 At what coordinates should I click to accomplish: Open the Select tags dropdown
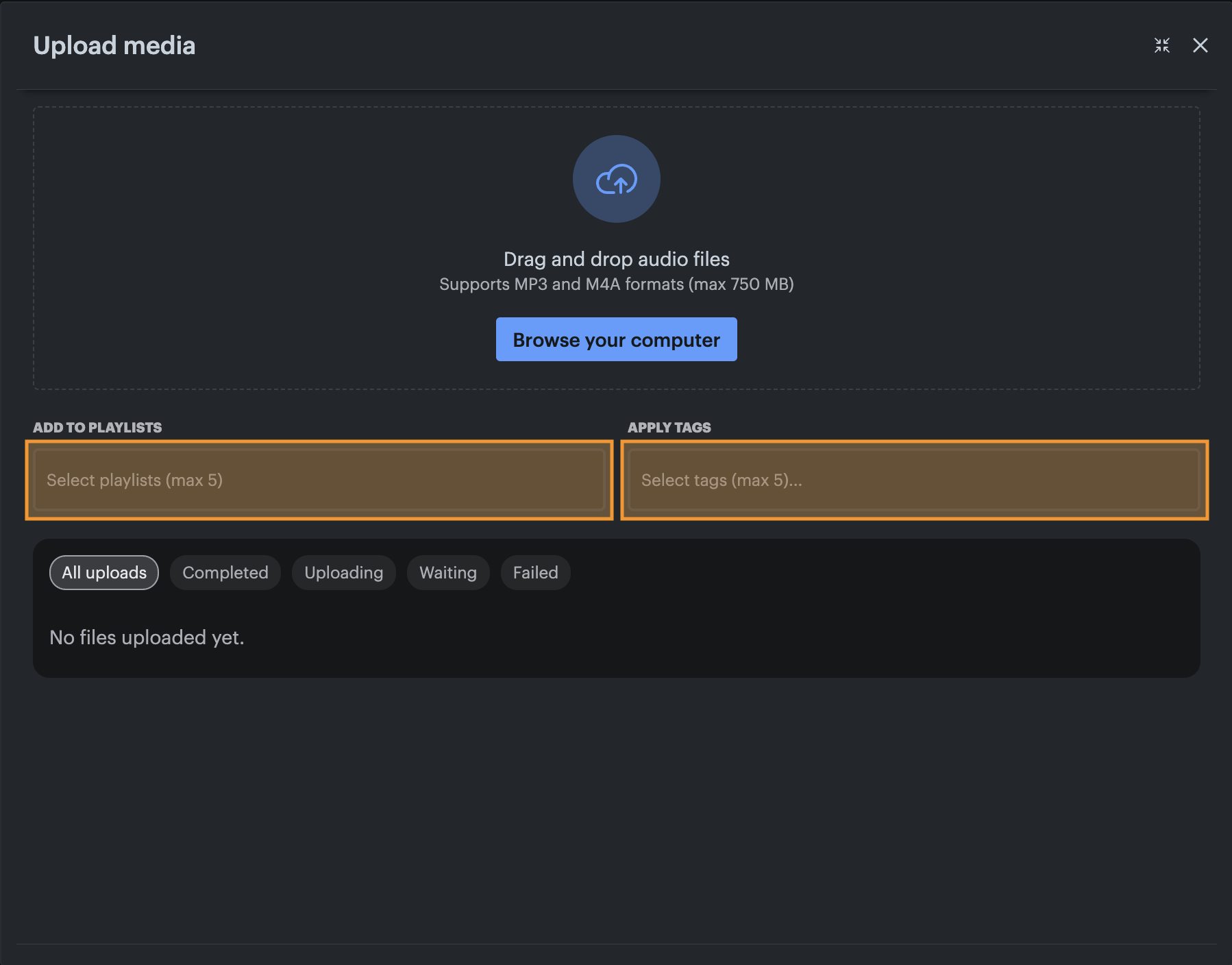(x=915, y=480)
